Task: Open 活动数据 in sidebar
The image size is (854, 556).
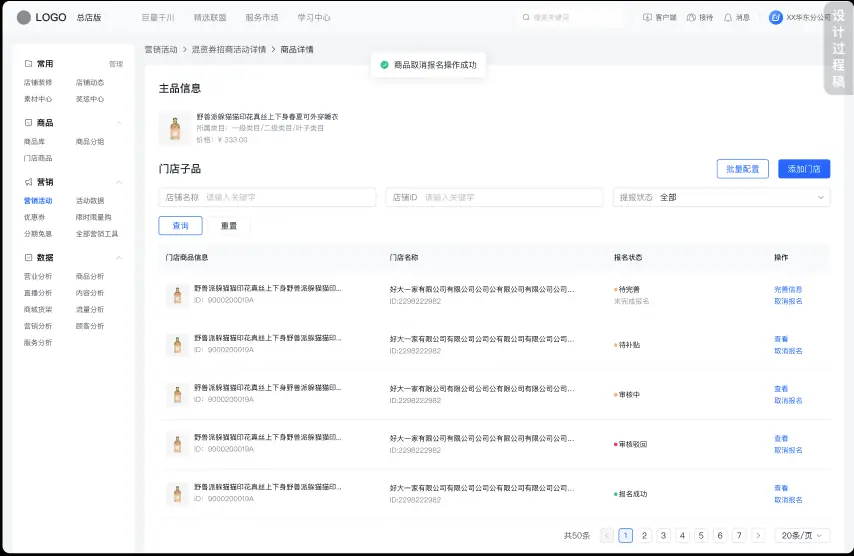Action: coord(90,201)
